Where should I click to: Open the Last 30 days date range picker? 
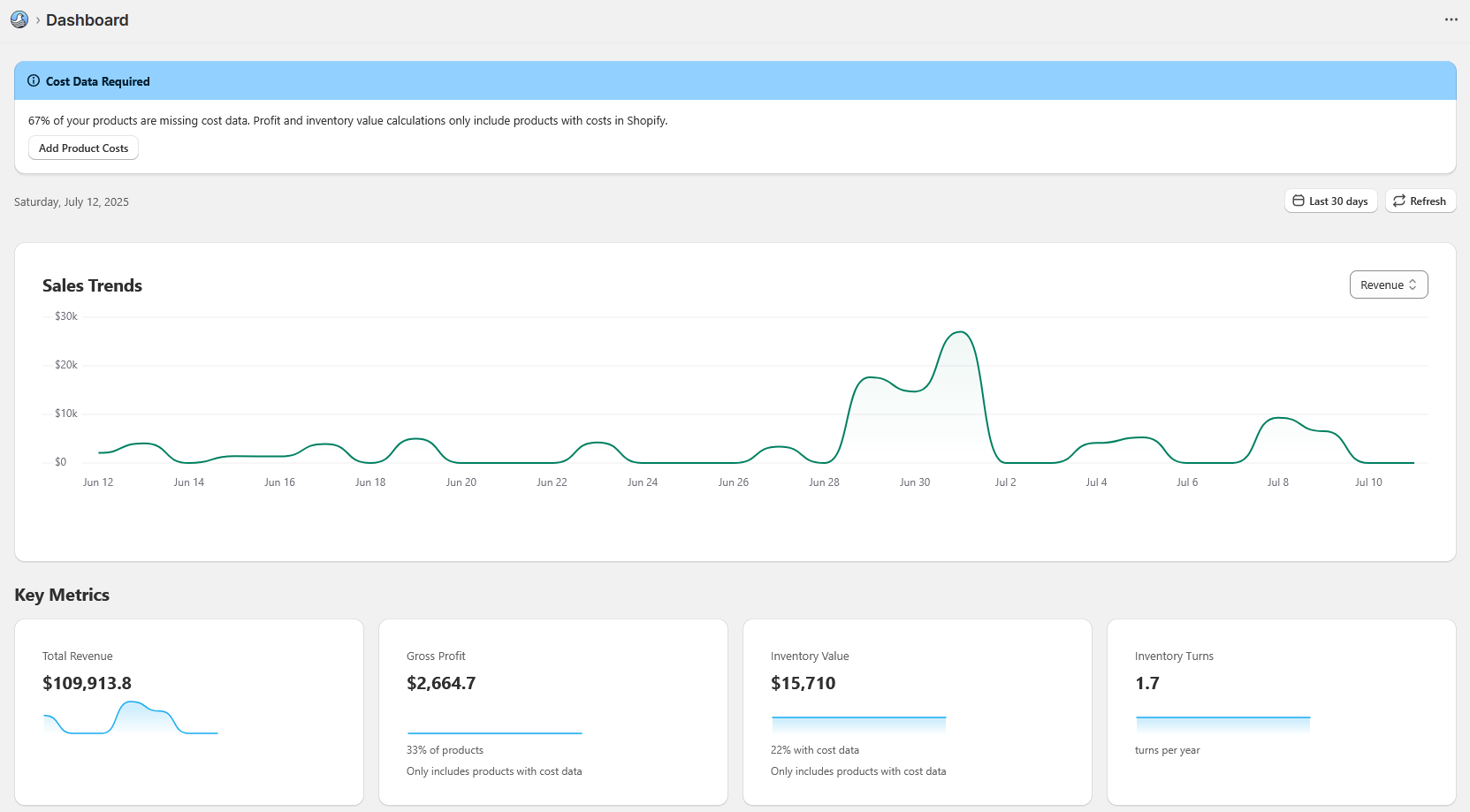(x=1330, y=201)
